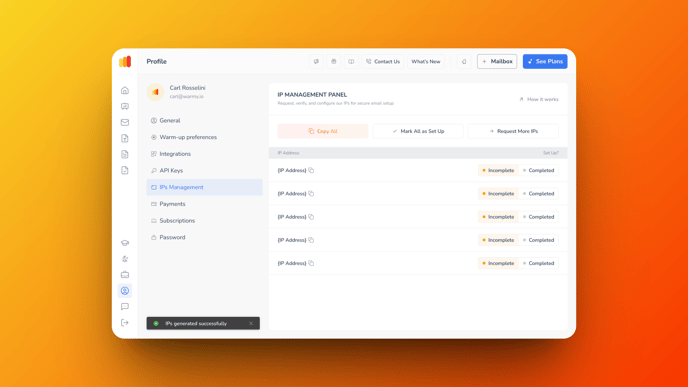Image resolution: width=688 pixels, height=387 pixels.
Task: Mark the fifth IP row as Completed
Action: [x=538, y=263]
